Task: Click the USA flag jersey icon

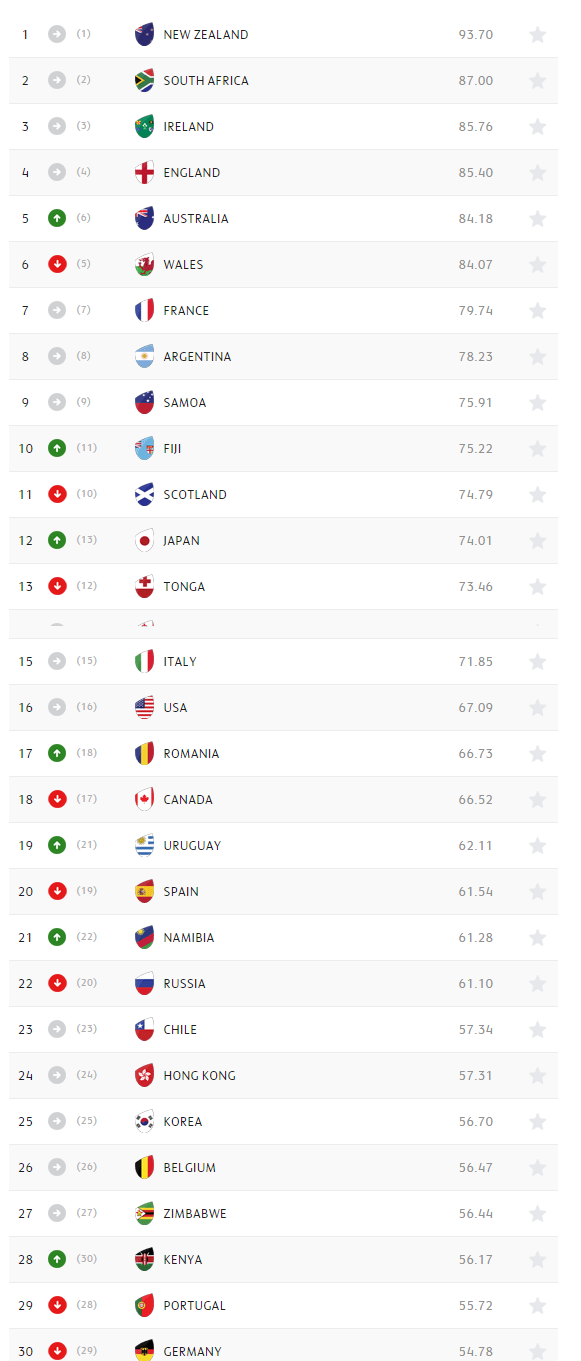Action: (x=145, y=708)
